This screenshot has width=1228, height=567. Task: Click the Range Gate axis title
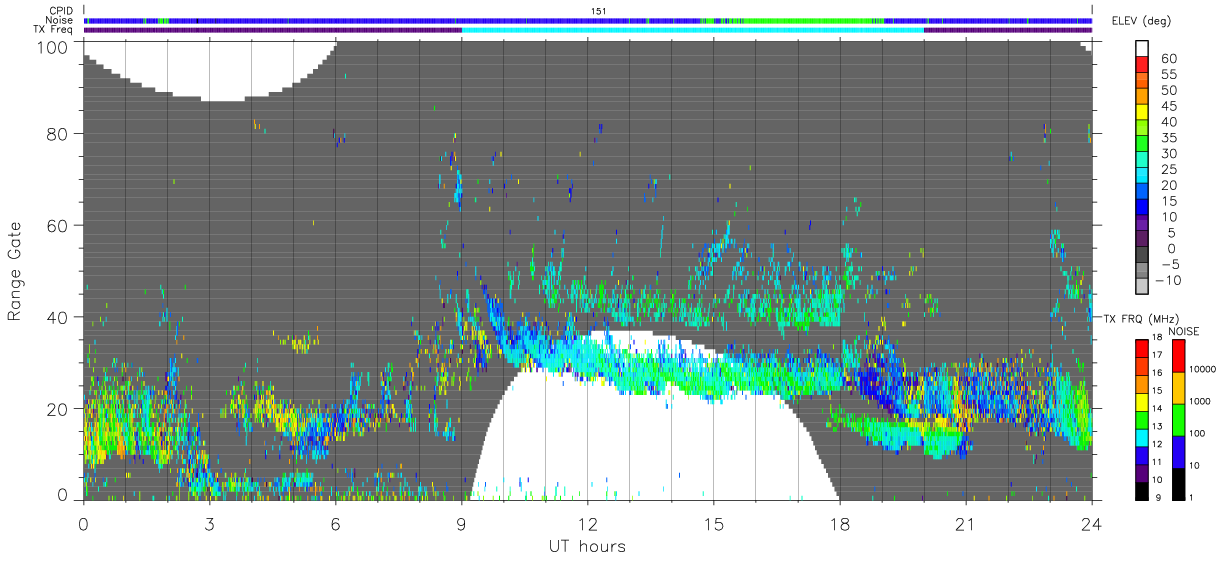(15, 271)
